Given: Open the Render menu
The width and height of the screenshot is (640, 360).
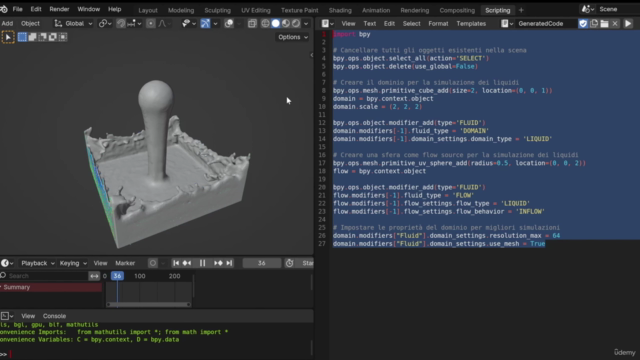Looking at the screenshot, I should coord(59,9).
